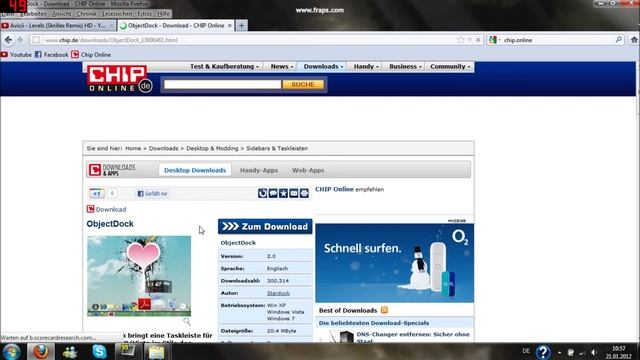Click the blue help question mark in tray
The image size is (640, 360).
pos(543,352)
